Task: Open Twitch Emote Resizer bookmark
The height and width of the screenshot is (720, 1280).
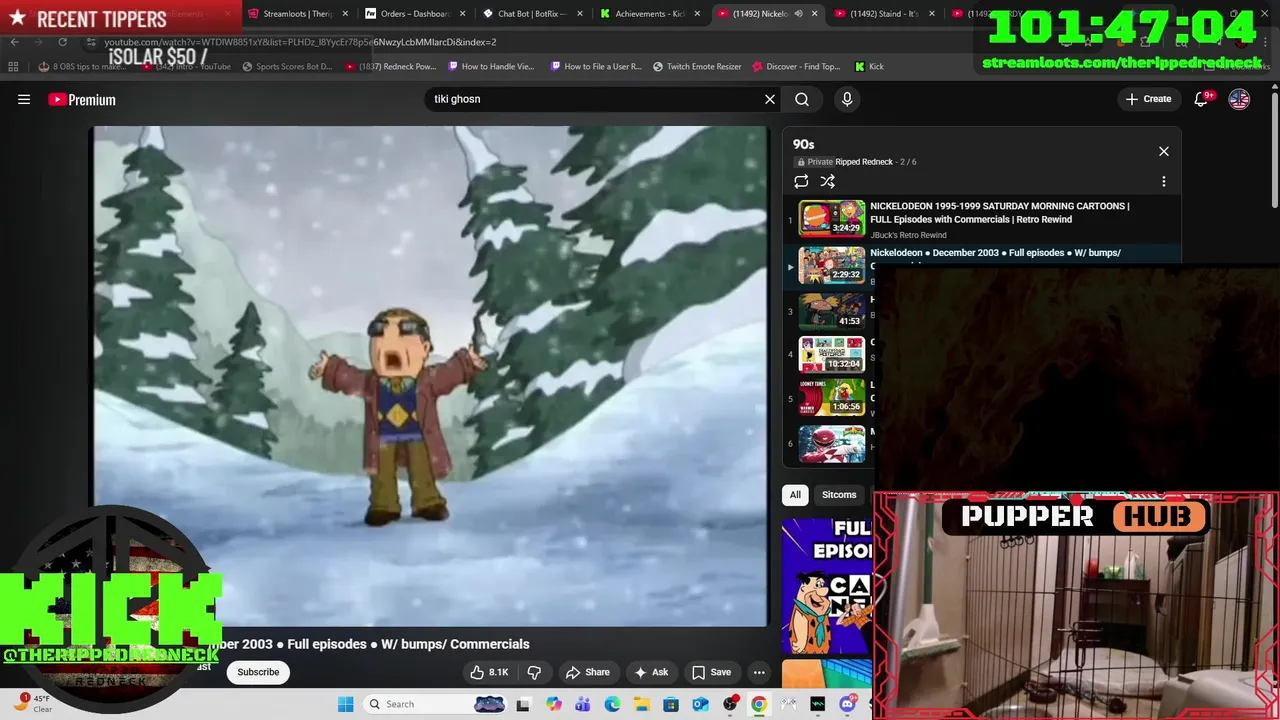Action: coord(697,67)
